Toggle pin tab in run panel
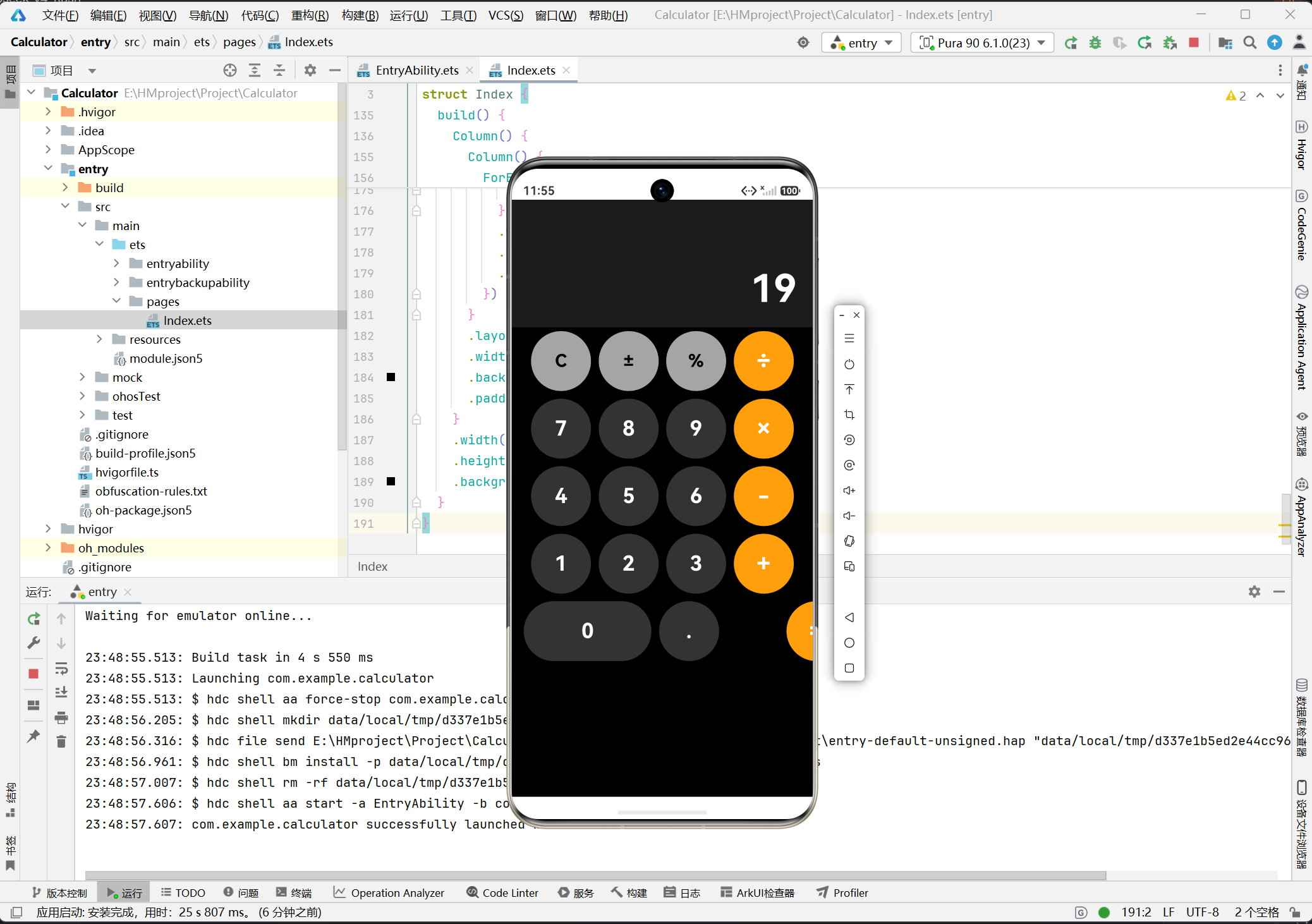 34,736
